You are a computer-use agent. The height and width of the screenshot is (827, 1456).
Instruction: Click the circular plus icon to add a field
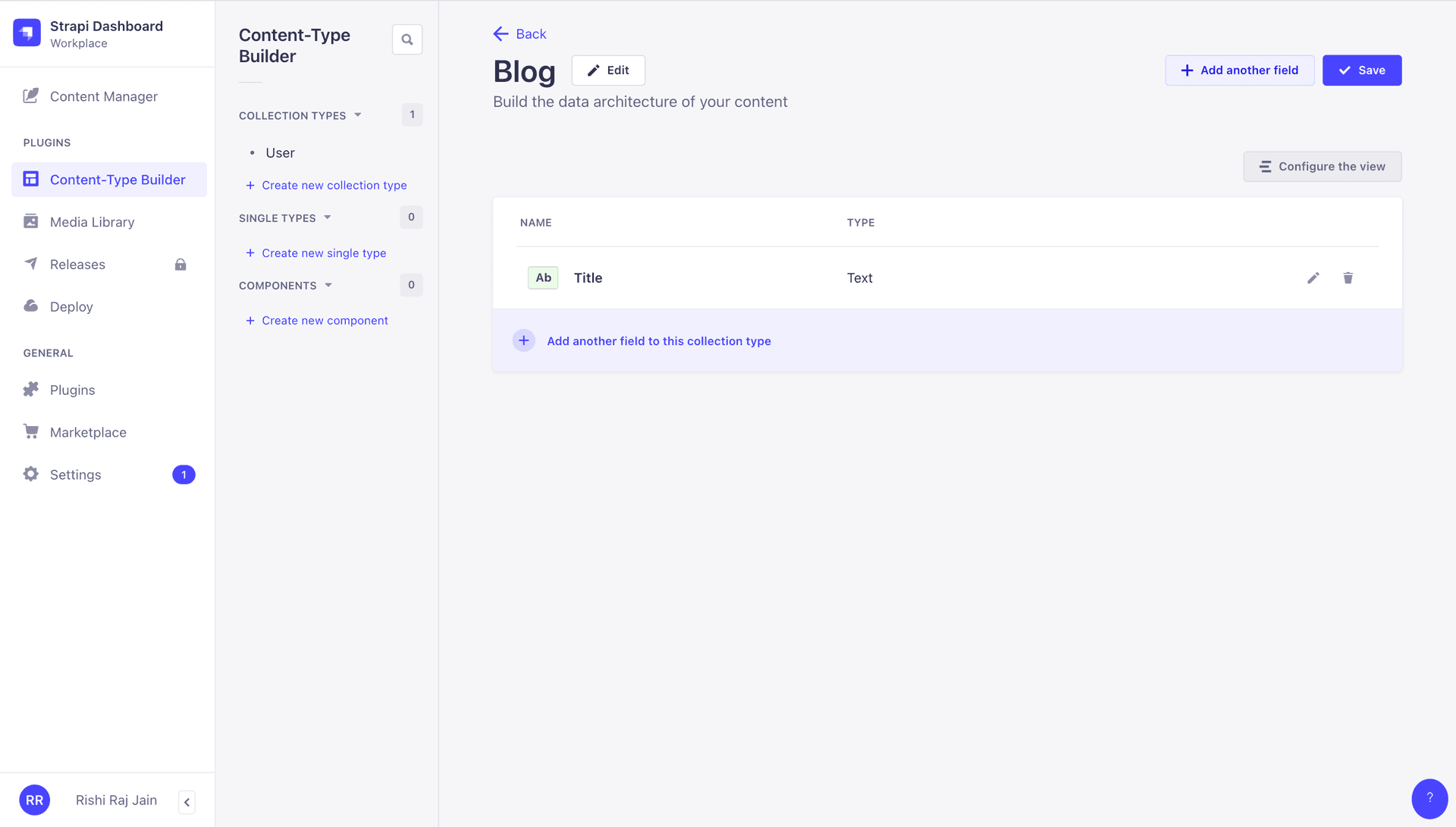click(524, 341)
